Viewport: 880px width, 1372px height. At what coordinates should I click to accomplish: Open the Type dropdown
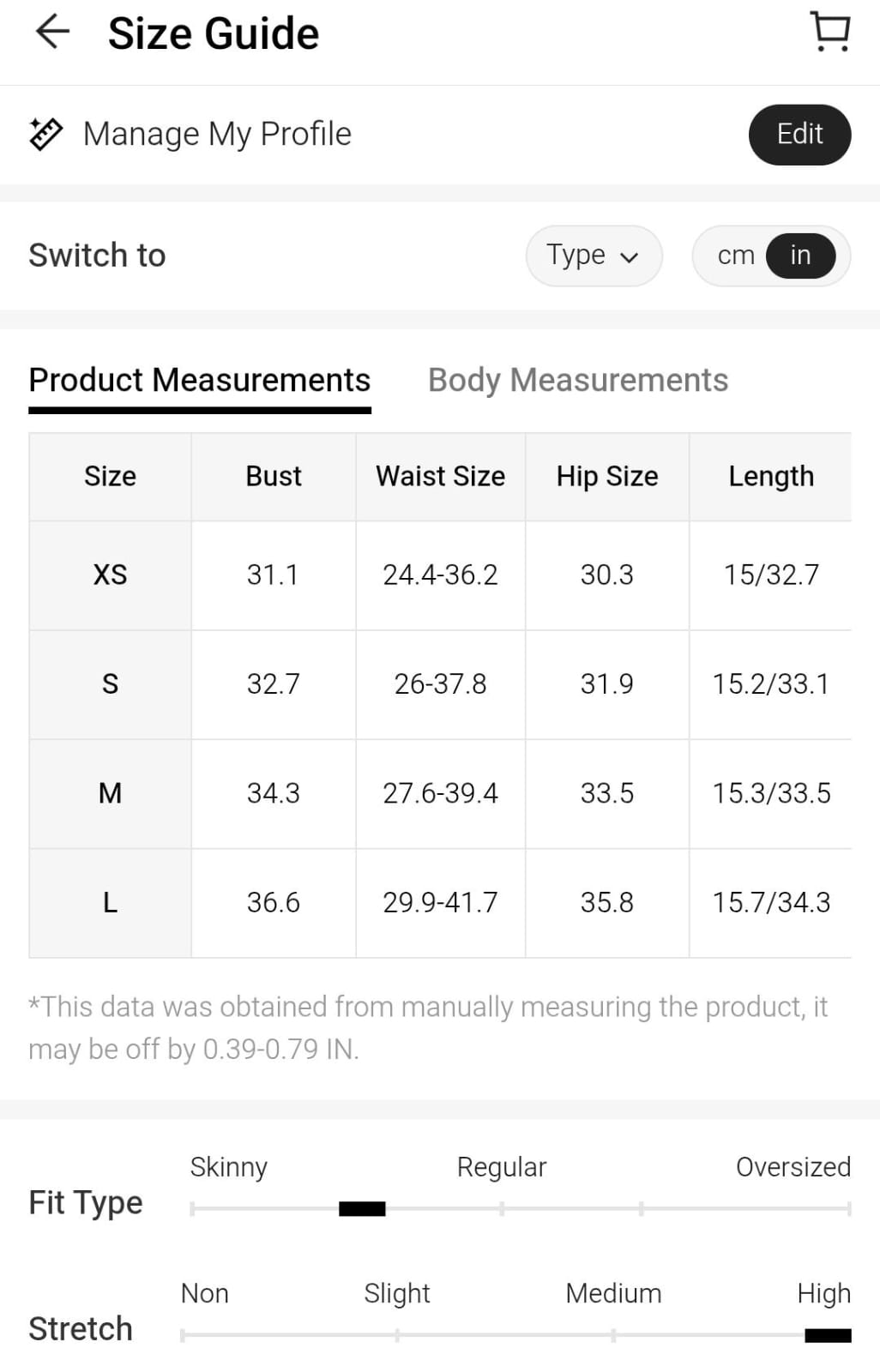coord(594,256)
